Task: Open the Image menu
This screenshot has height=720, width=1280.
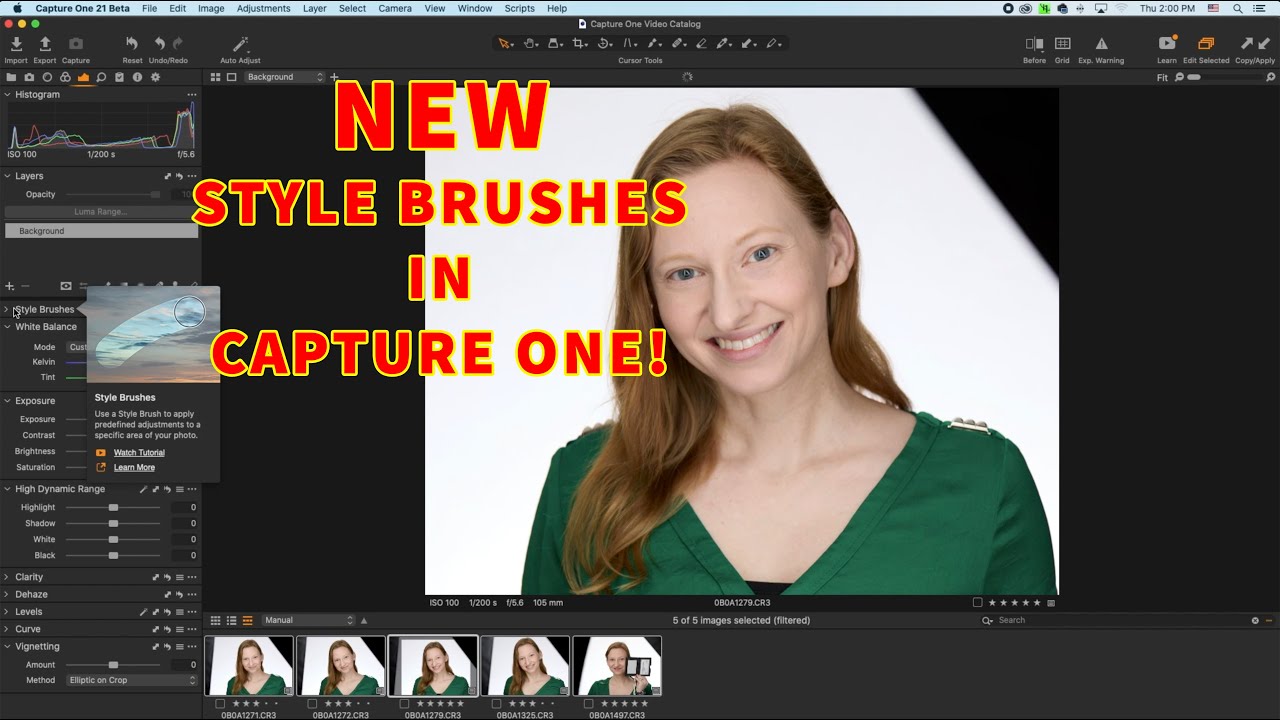Action: click(x=211, y=8)
